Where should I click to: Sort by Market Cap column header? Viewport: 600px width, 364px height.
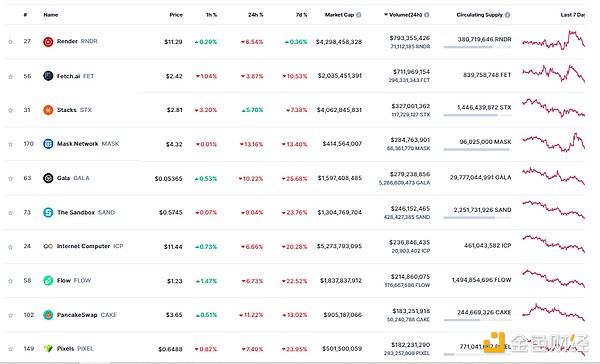[339, 15]
